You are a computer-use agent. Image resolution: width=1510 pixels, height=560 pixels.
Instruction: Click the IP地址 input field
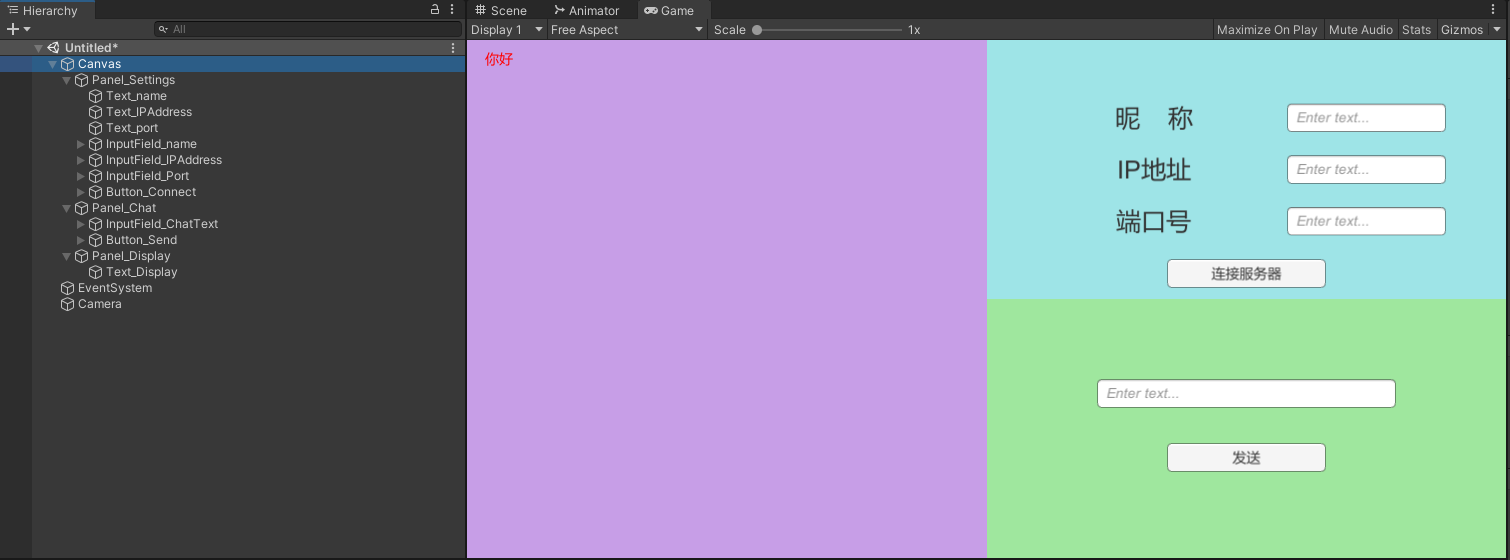point(1366,170)
